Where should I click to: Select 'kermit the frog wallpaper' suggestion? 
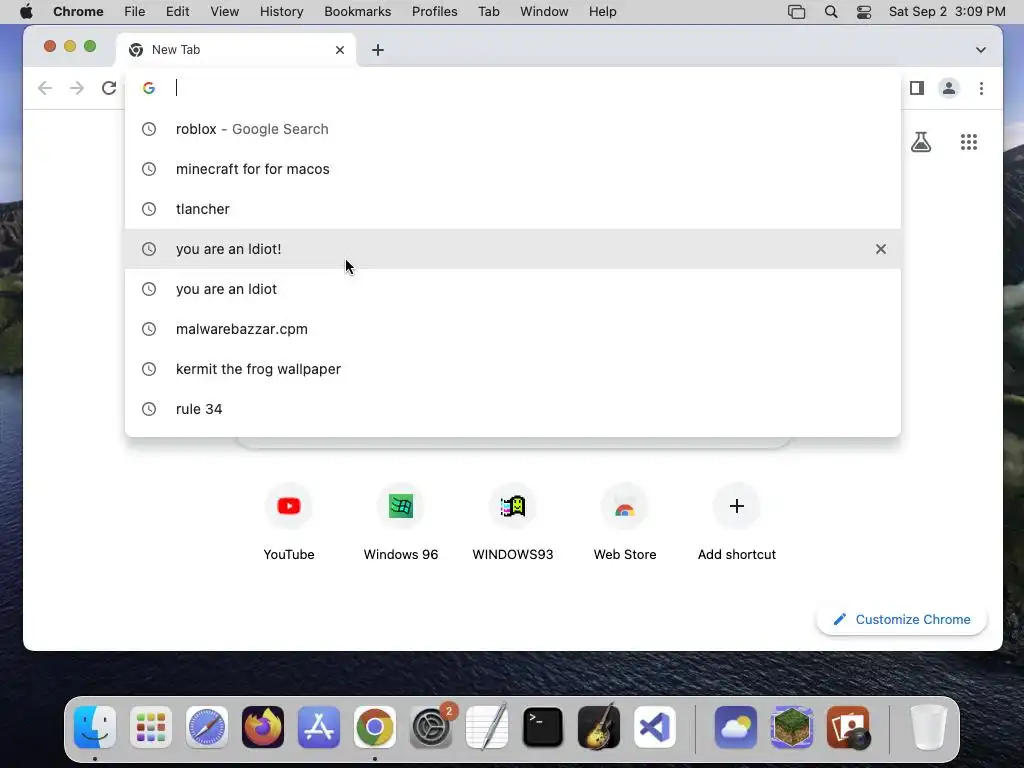point(513,368)
